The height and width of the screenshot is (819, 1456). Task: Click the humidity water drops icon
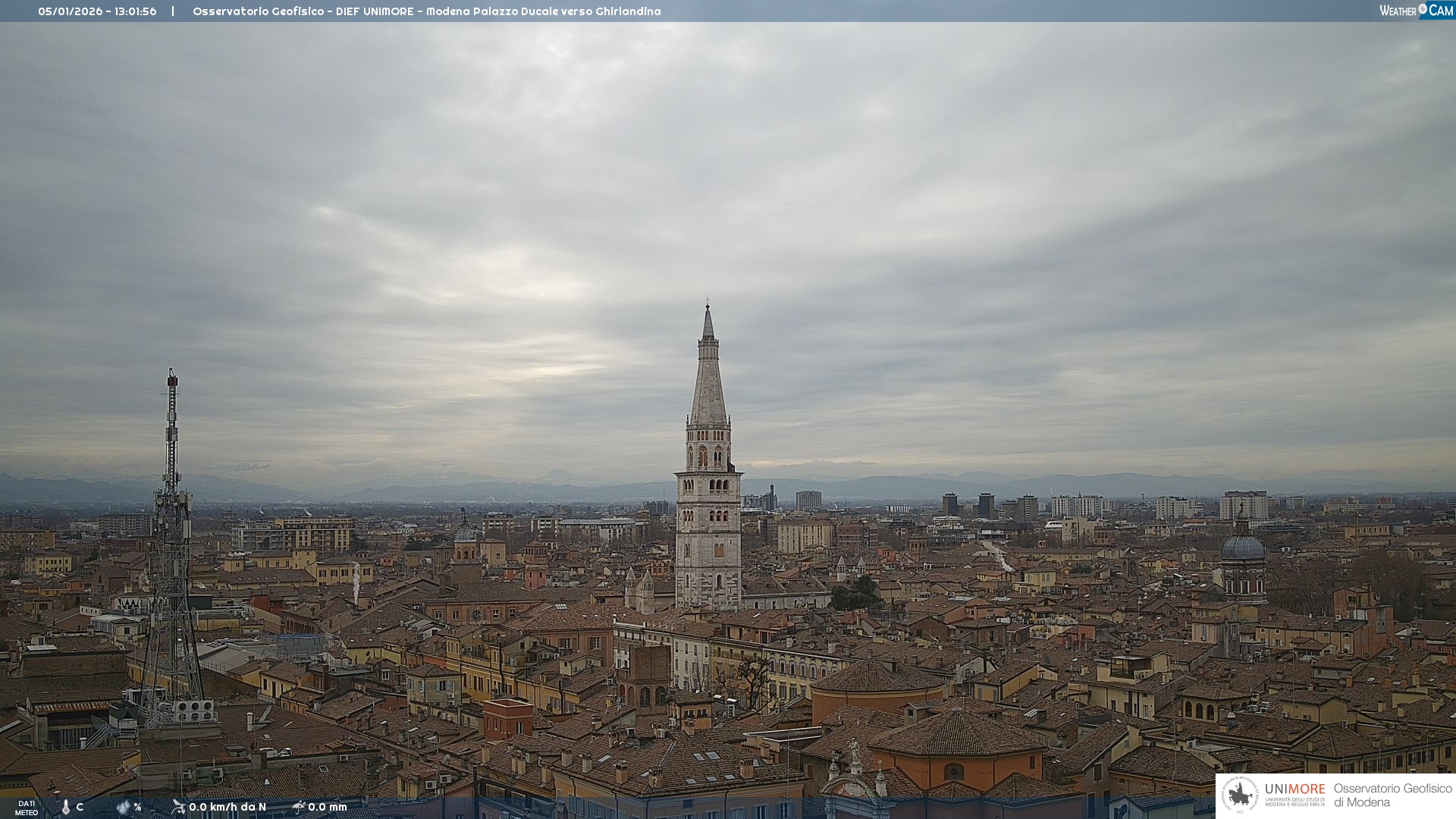[122, 807]
